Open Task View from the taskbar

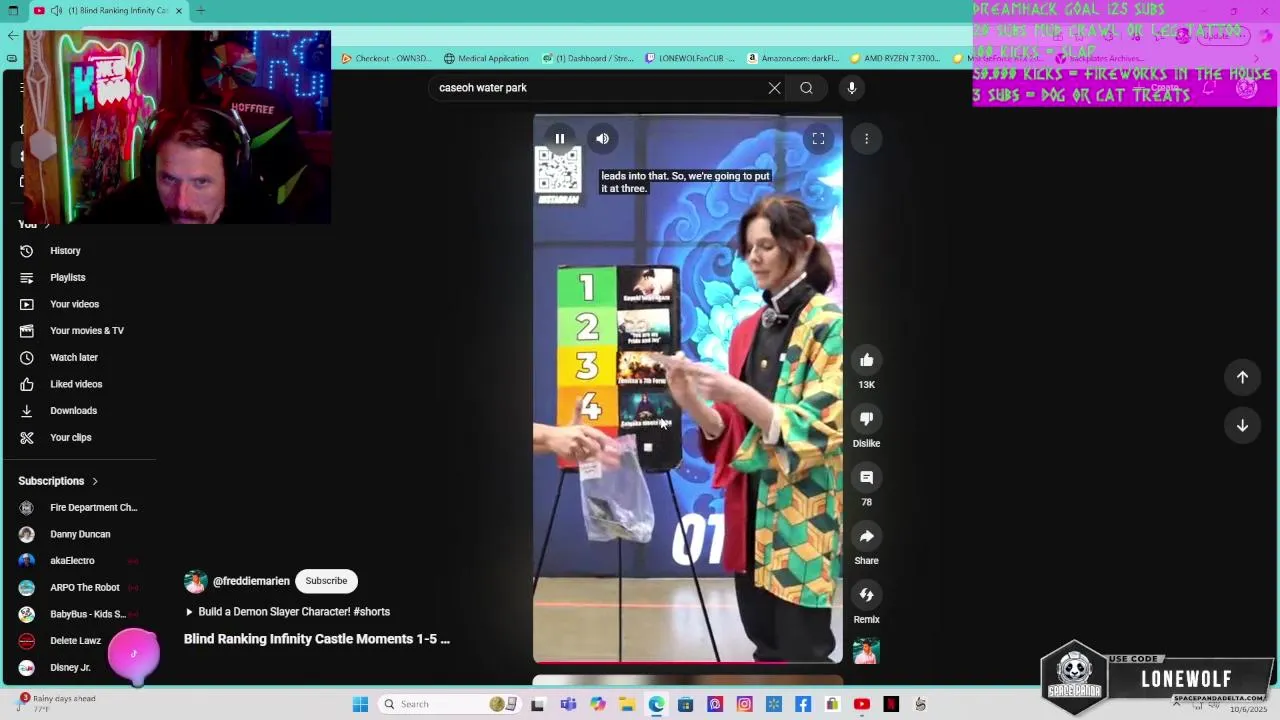[538, 704]
